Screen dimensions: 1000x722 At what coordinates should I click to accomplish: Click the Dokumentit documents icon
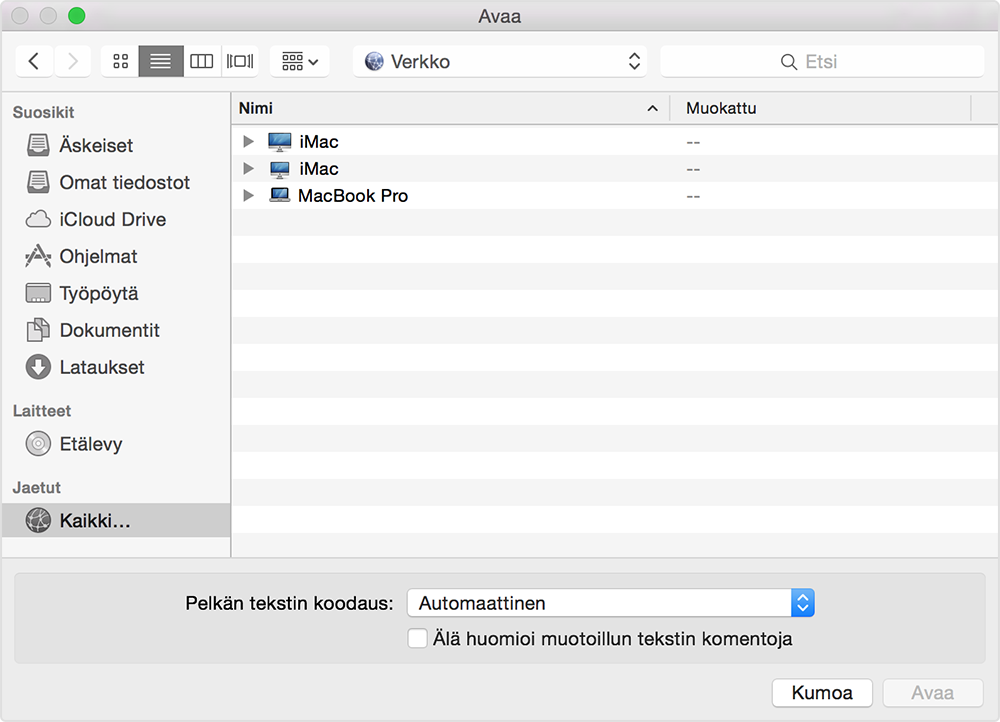tap(38, 330)
